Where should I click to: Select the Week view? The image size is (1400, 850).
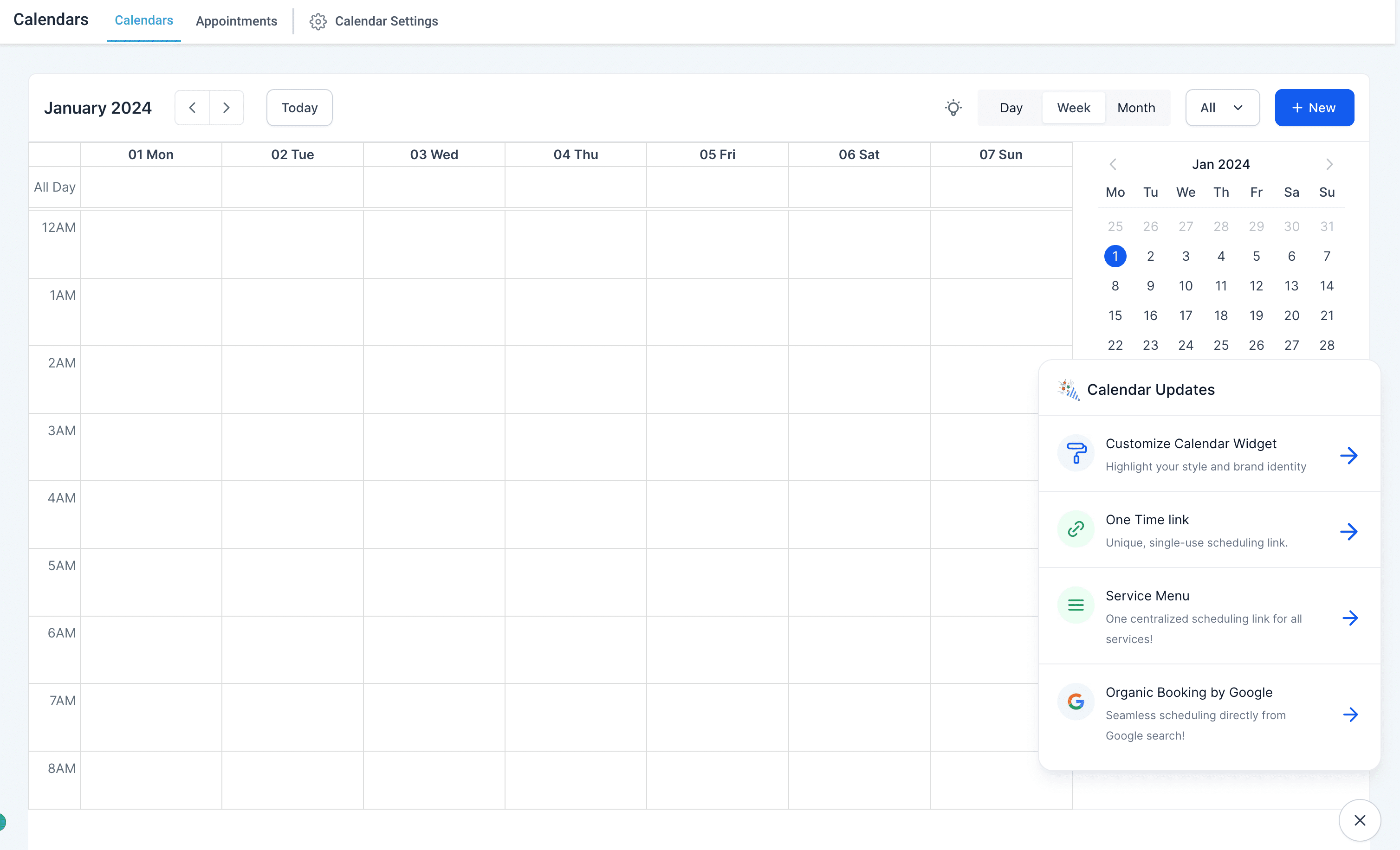[1073, 107]
